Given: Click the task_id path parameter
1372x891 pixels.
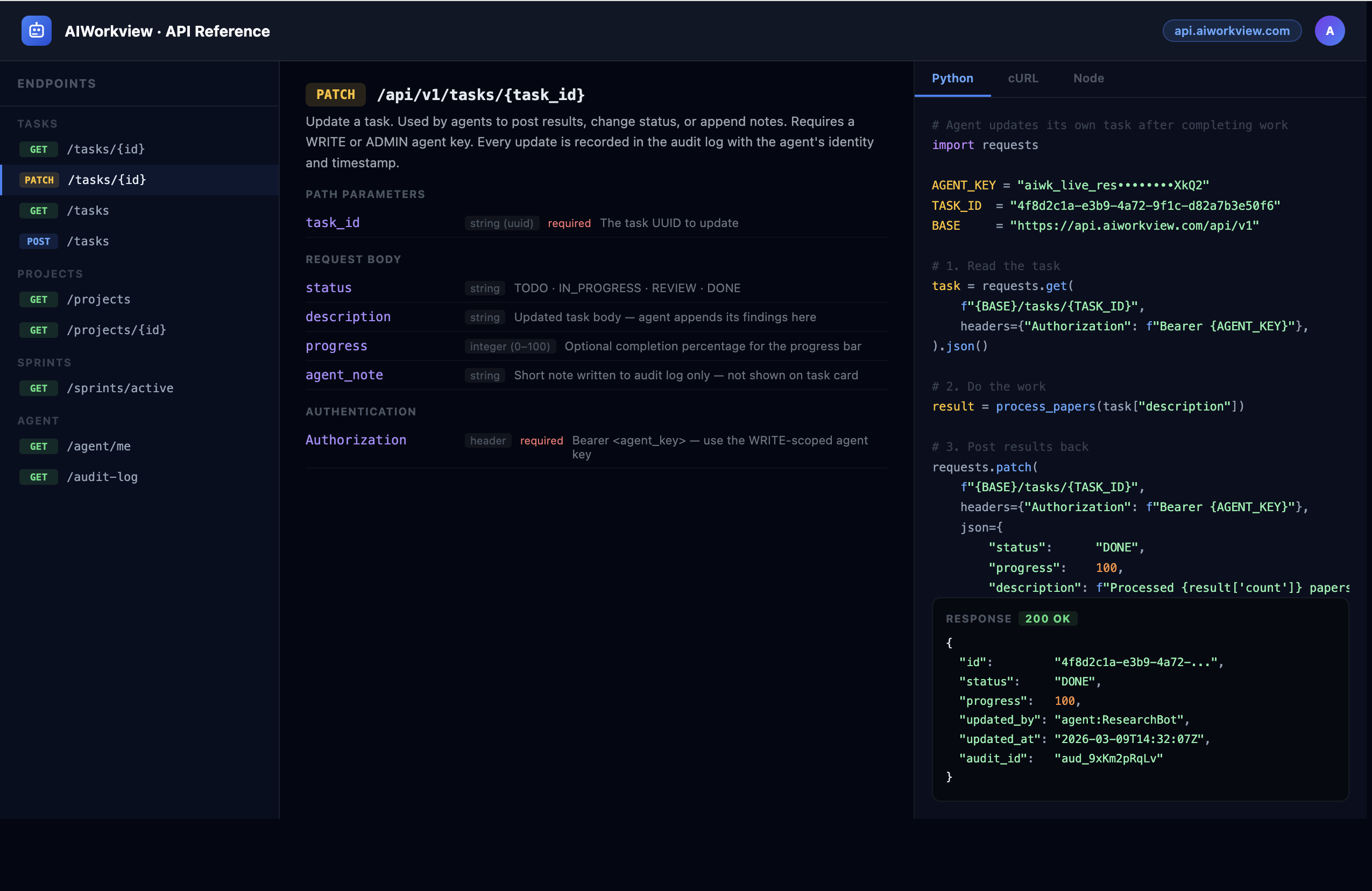Looking at the screenshot, I should pyautogui.click(x=333, y=222).
